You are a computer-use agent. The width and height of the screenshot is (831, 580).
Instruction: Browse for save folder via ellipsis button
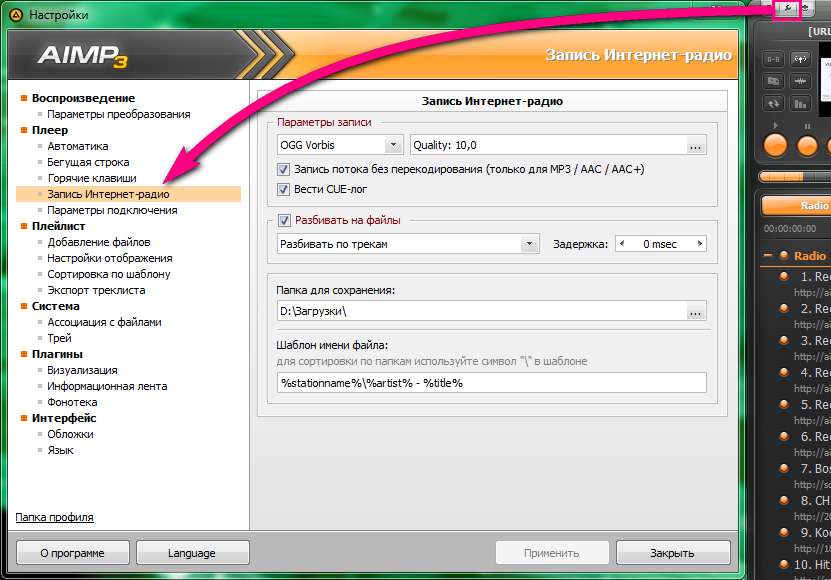(x=696, y=312)
